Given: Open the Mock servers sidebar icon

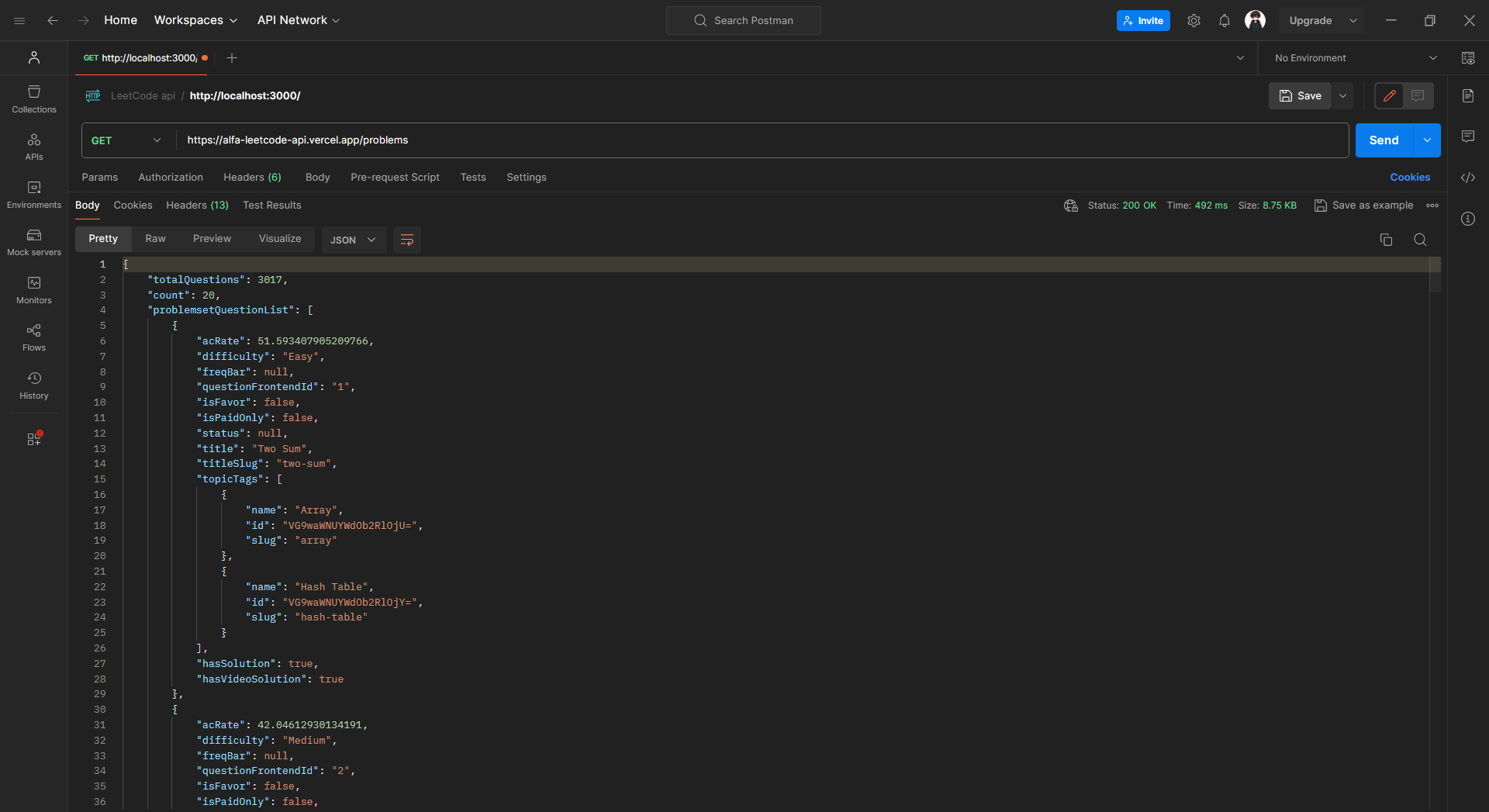Looking at the screenshot, I should 34,242.
